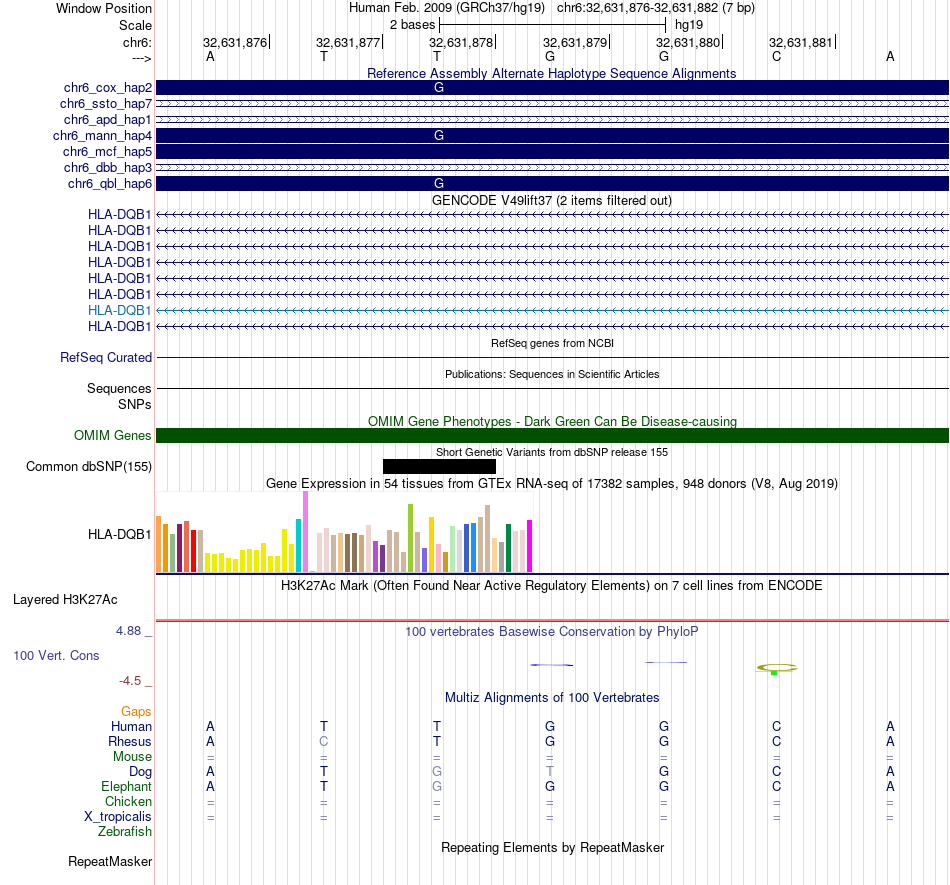This screenshot has width=950, height=885.
Task: Open the OMIM Gene Phenotypes track title
Action: 552,421
